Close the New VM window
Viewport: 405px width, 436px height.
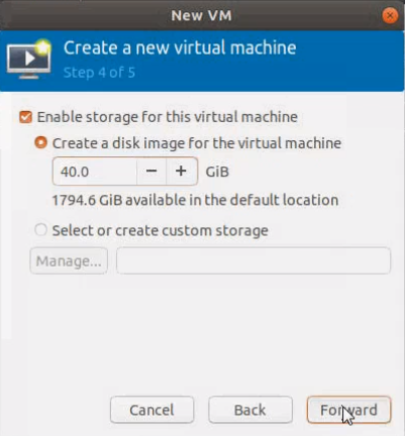390,15
